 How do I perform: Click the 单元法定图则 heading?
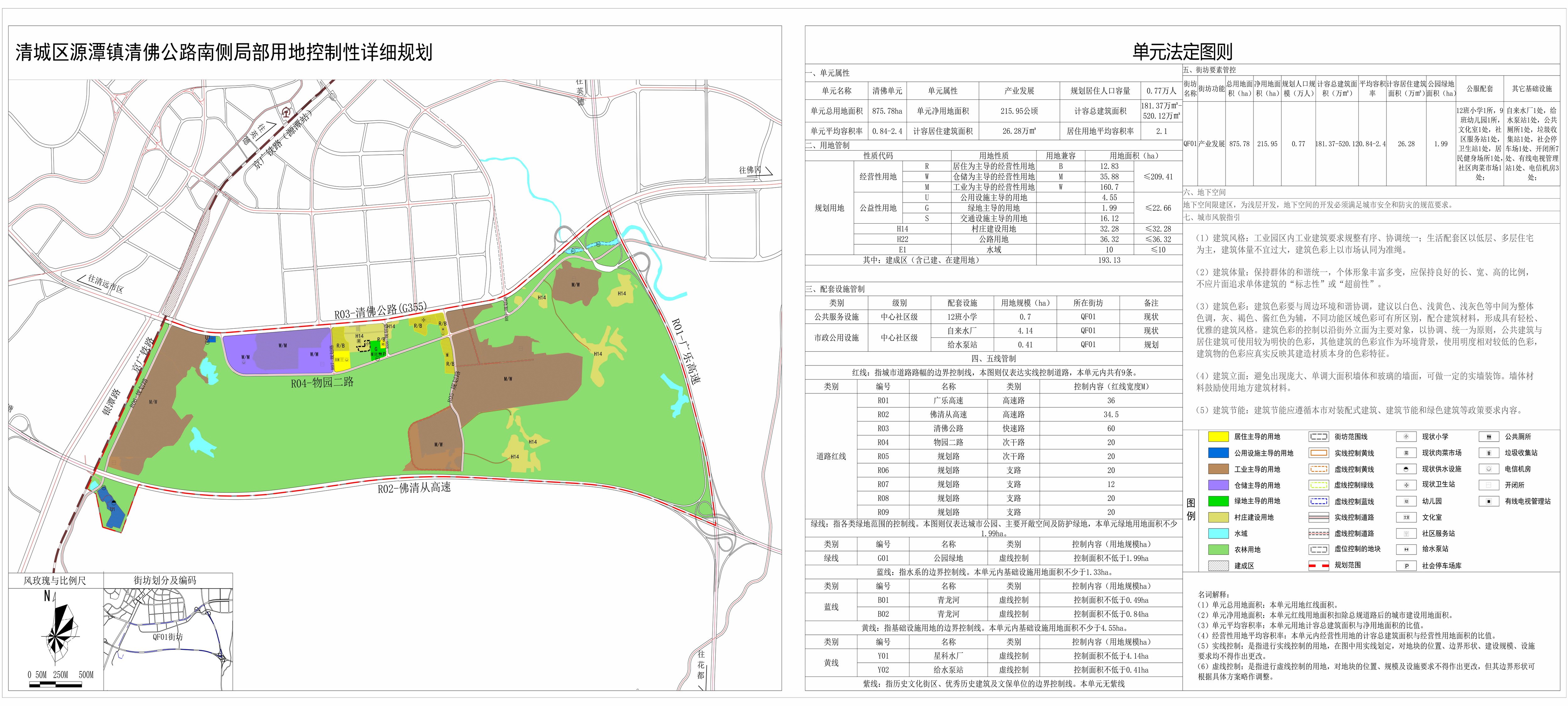coord(1182,52)
